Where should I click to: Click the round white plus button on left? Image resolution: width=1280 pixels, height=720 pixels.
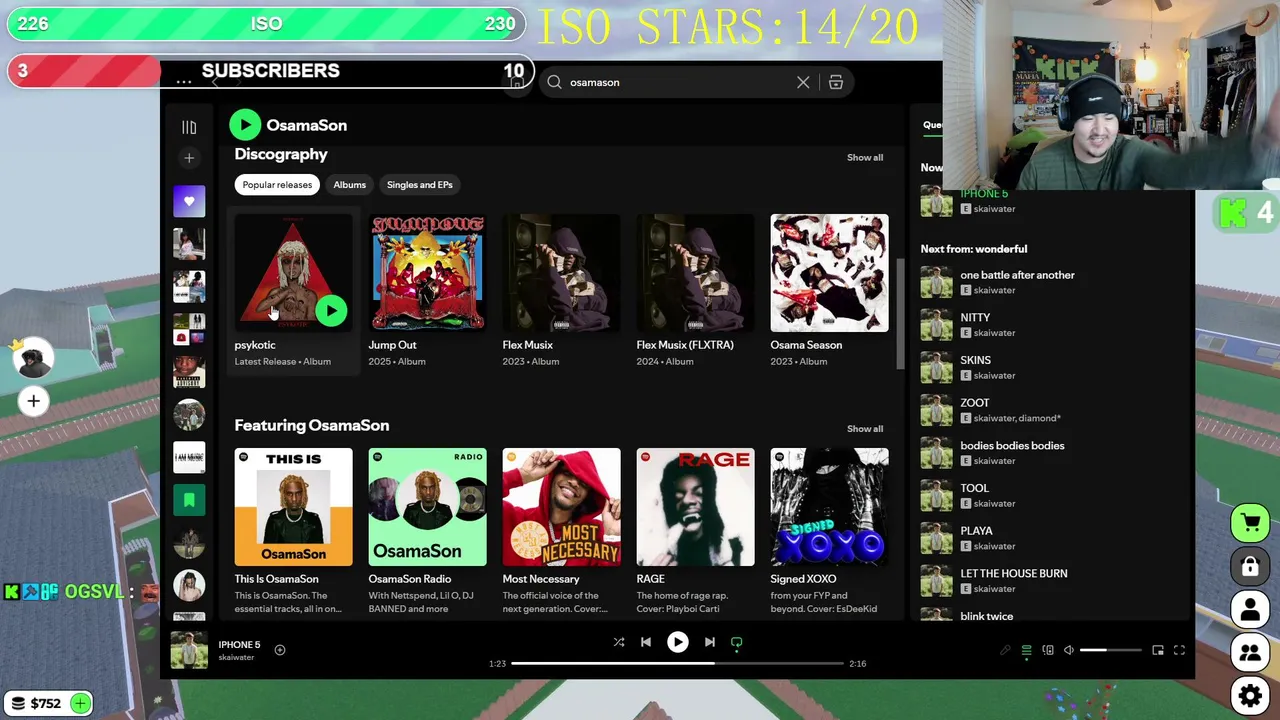pyautogui.click(x=33, y=401)
